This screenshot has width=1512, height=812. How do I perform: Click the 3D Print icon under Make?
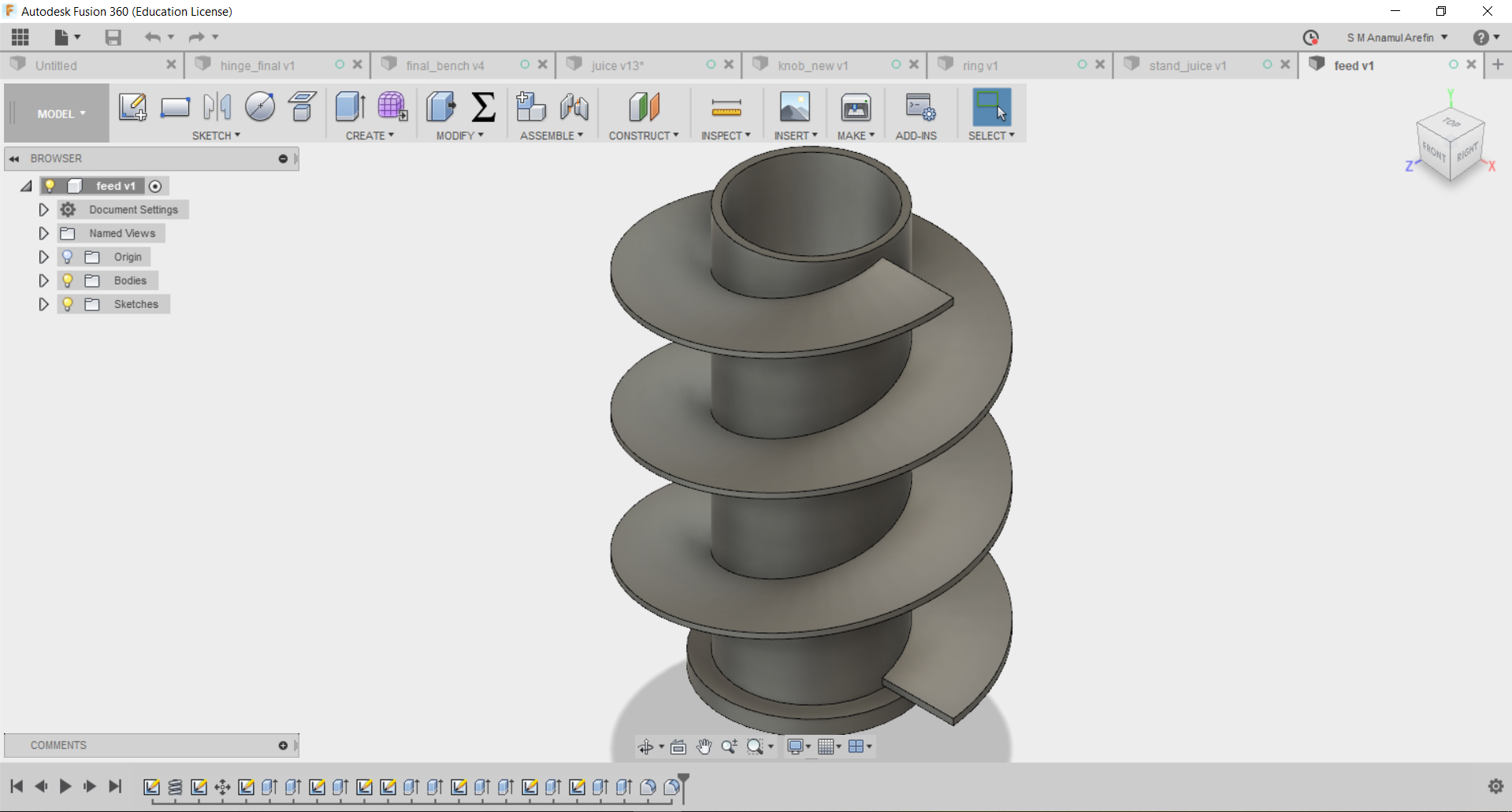click(855, 107)
